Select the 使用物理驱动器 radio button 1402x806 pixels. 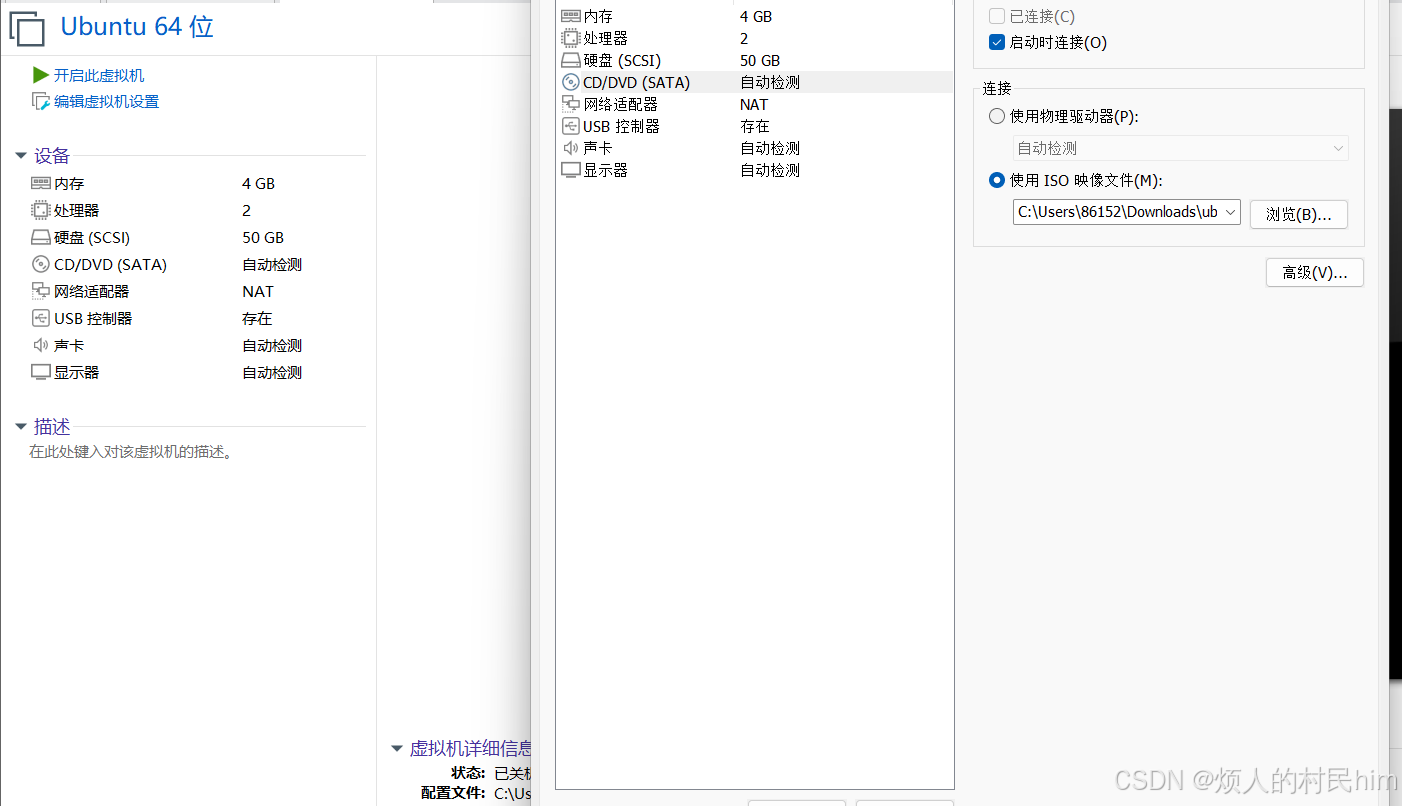pyautogui.click(x=996, y=116)
